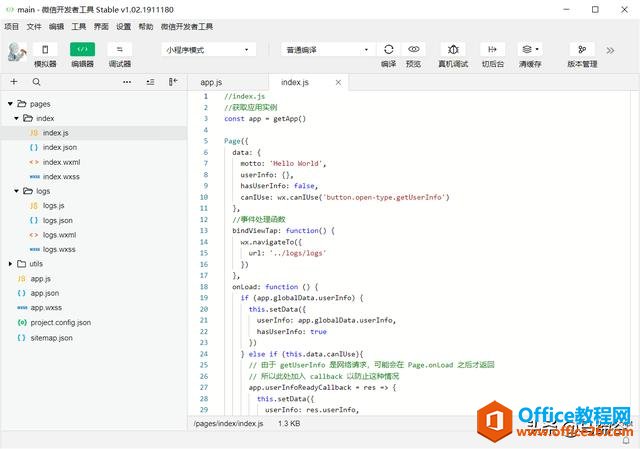The width and height of the screenshot is (640, 449).
Task: Open project.config.json in file tree
Action: click(94, 322)
